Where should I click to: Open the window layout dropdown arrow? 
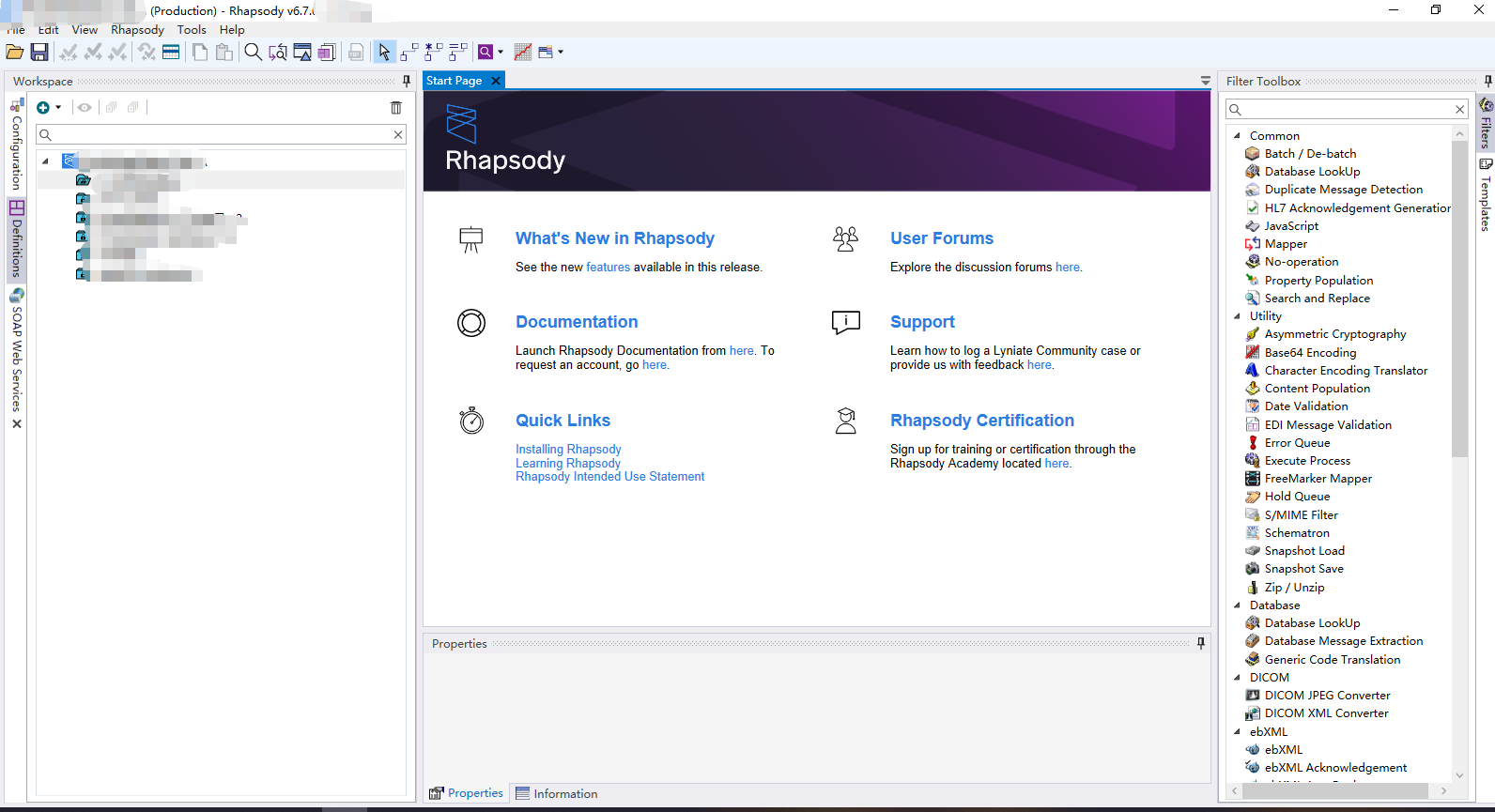(x=561, y=53)
